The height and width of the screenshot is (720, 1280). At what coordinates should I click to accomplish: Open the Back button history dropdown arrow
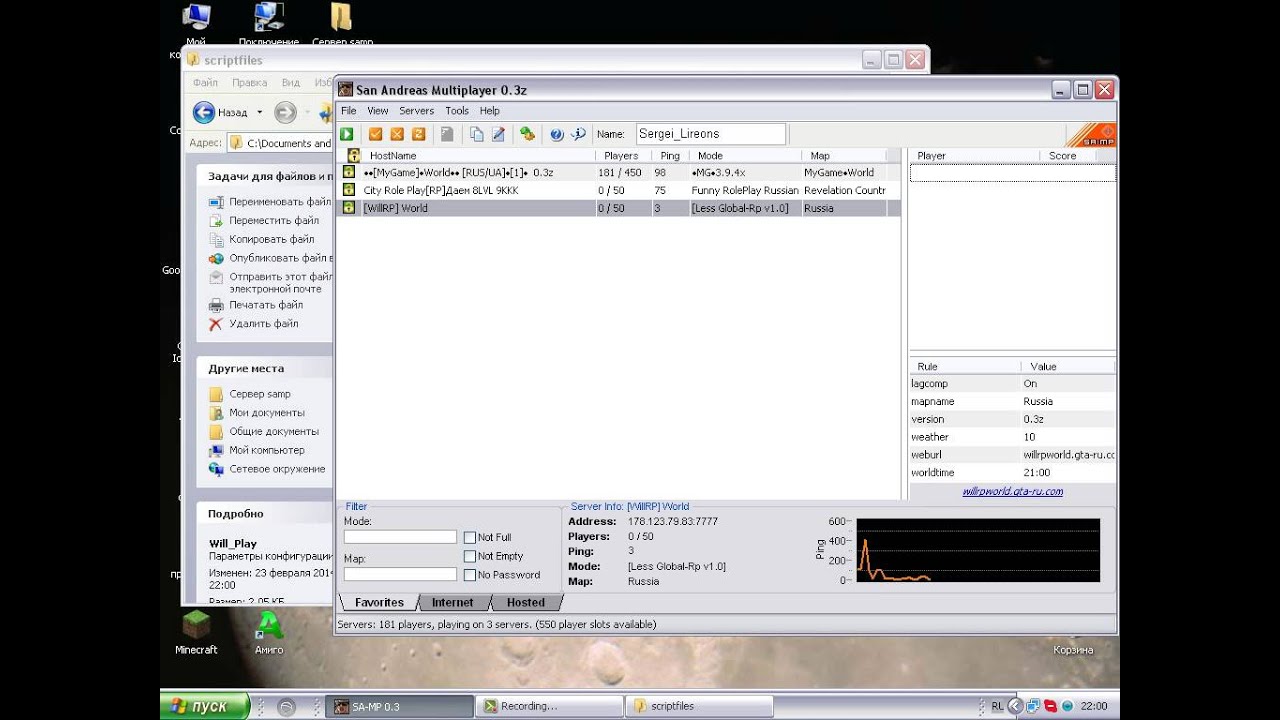point(259,113)
